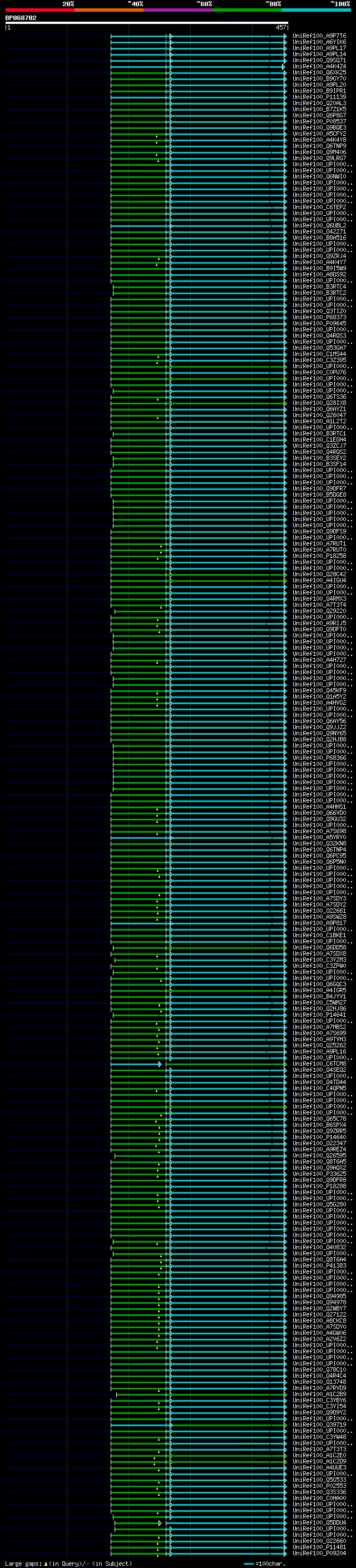Open hit UniRef100_A9PL20
The image size is (356, 1568).
(319, 85)
